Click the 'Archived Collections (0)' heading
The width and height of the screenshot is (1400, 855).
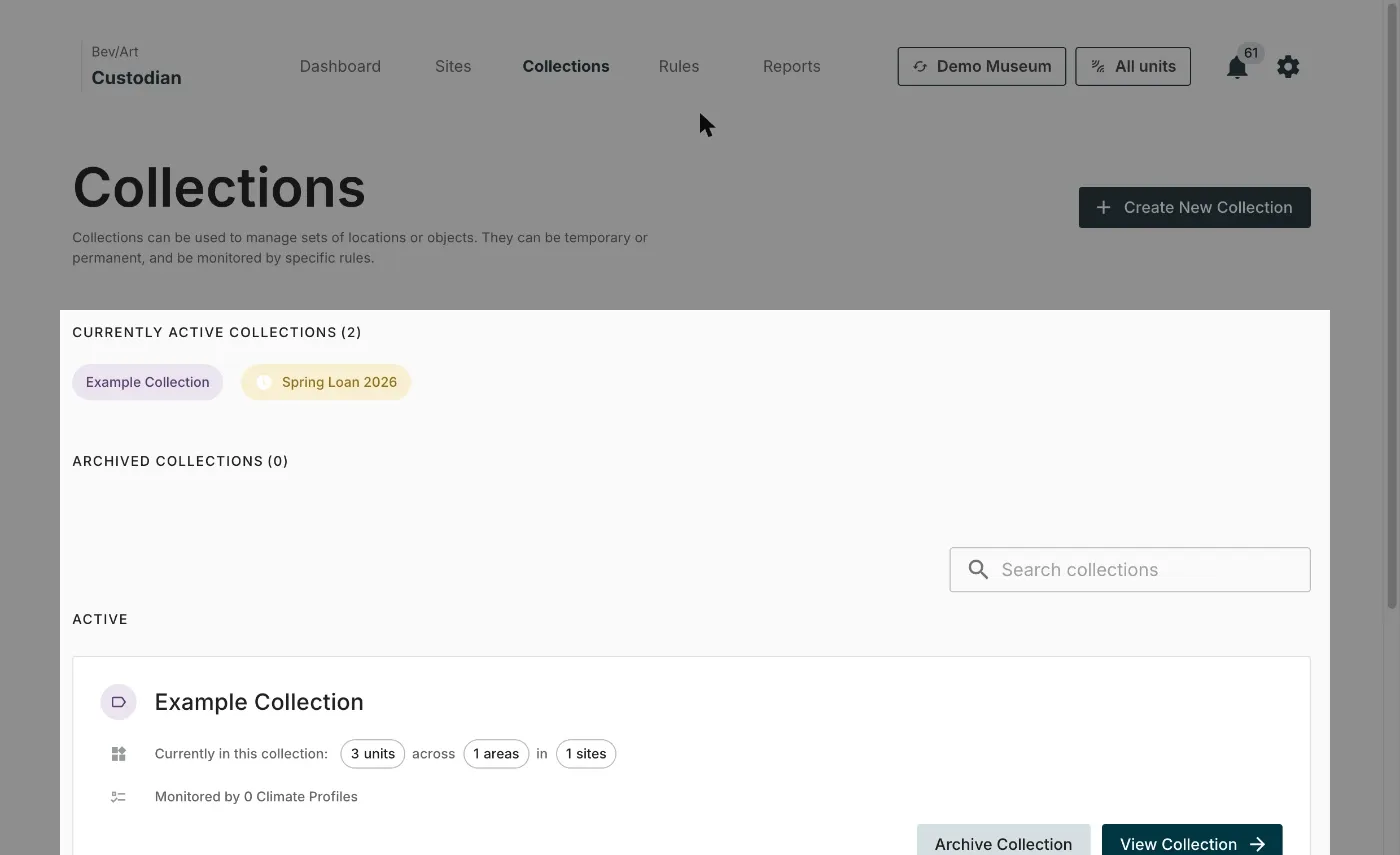180,461
